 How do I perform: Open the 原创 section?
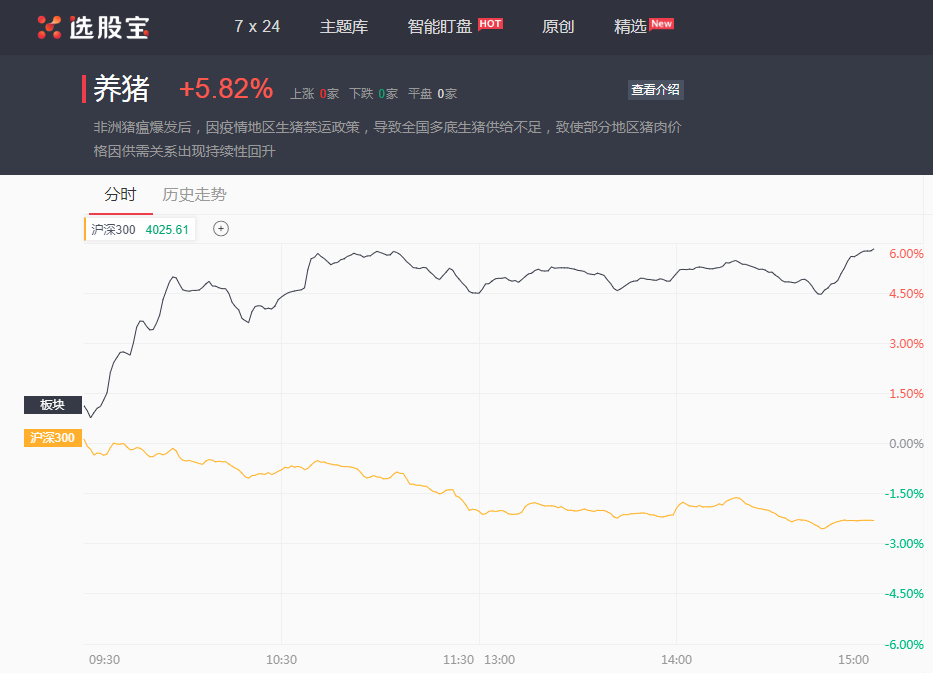(558, 27)
